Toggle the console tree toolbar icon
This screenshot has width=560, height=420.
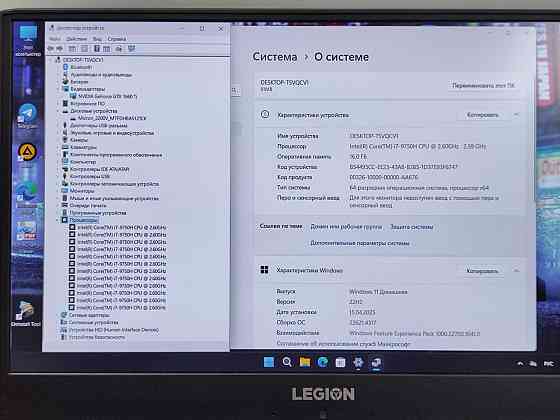click(x=72, y=49)
